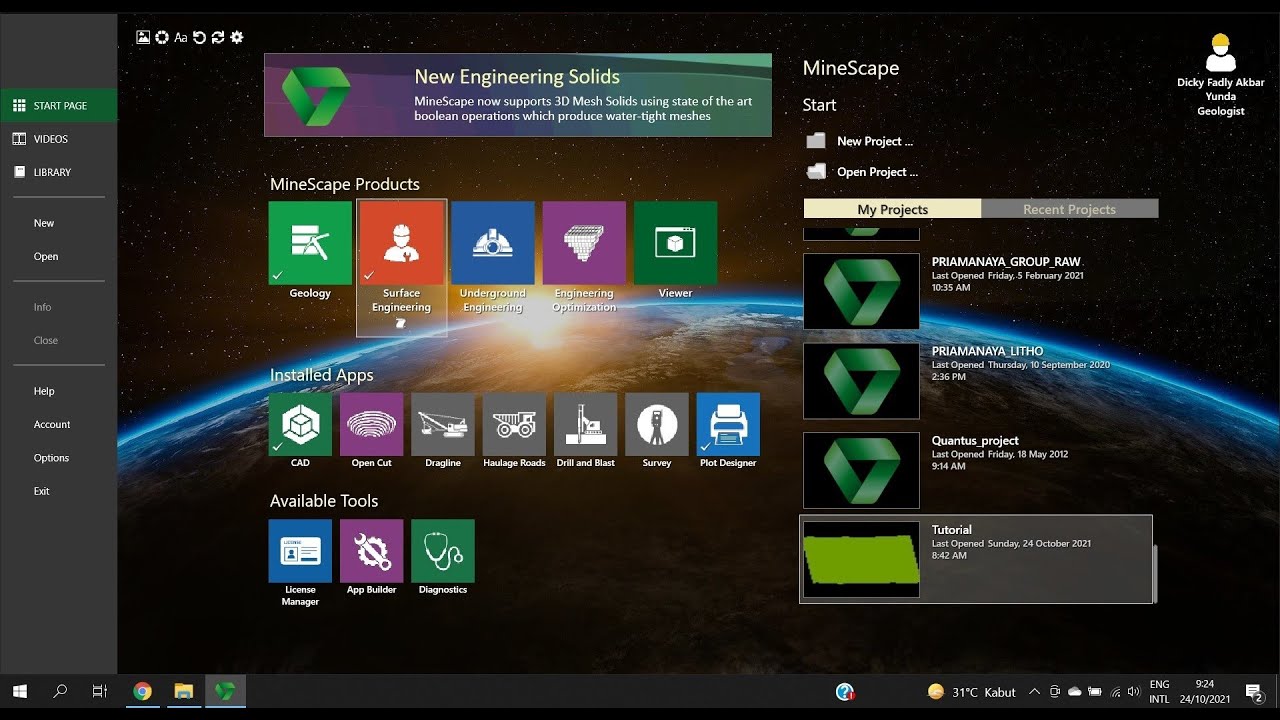The image size is (1280, 720).
Task: Select START PAGE in the sidebar
Action: click(59, 105)
